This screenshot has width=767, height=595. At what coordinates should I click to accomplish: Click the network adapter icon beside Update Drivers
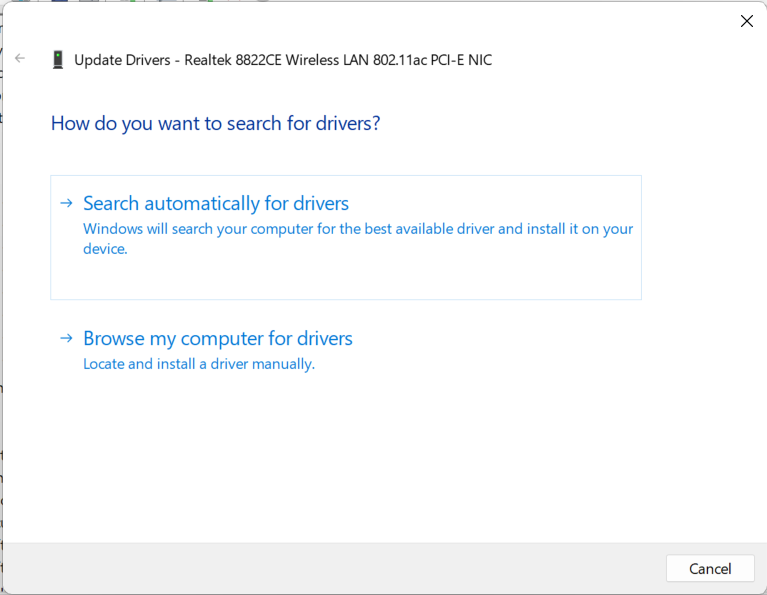click(x=58, y=60)
